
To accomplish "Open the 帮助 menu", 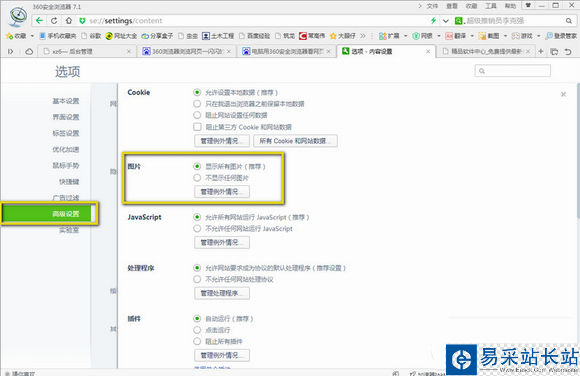I will (x=510, y=6).
